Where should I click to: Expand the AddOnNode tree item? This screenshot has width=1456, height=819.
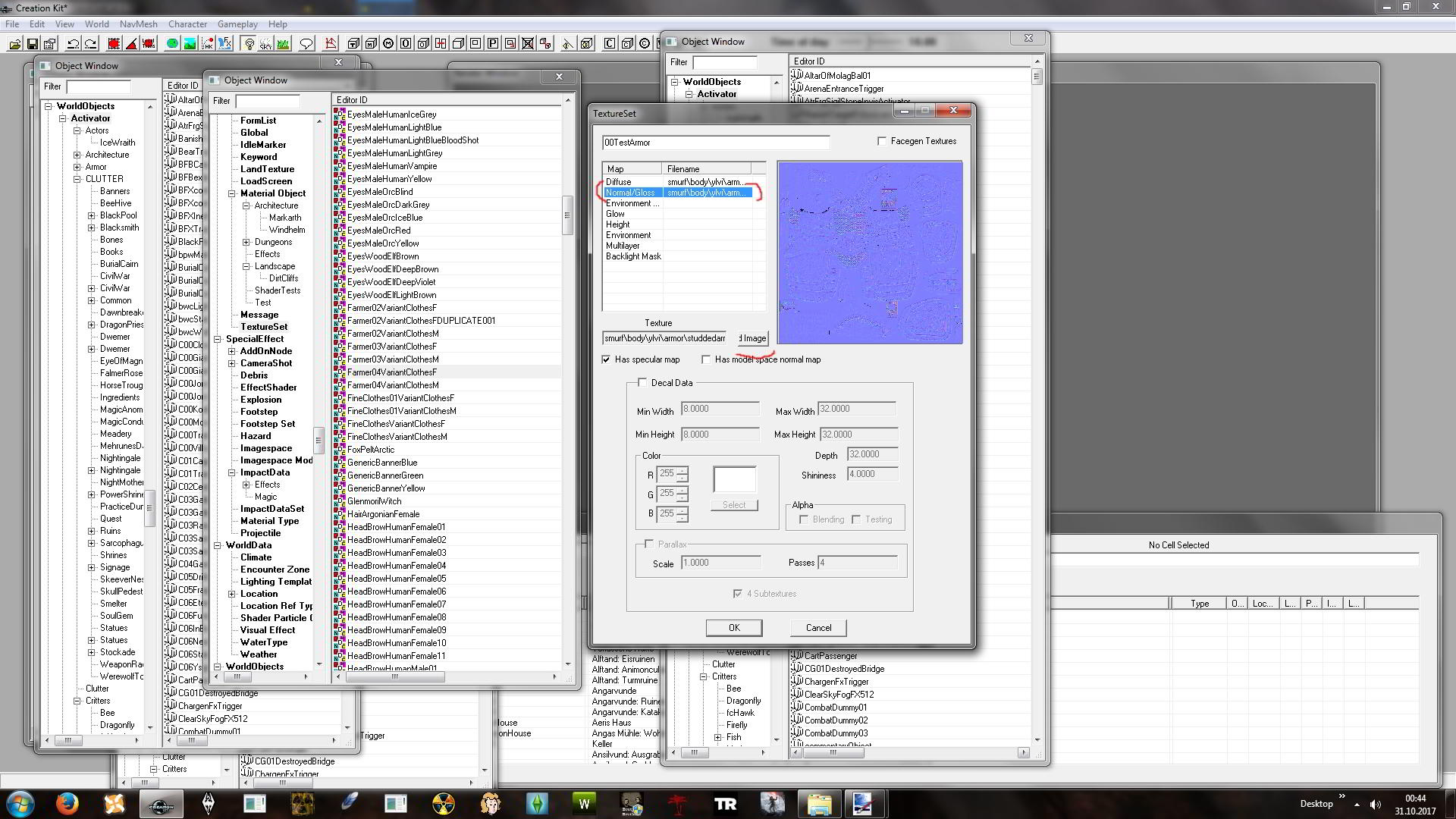tap(232, 351)
